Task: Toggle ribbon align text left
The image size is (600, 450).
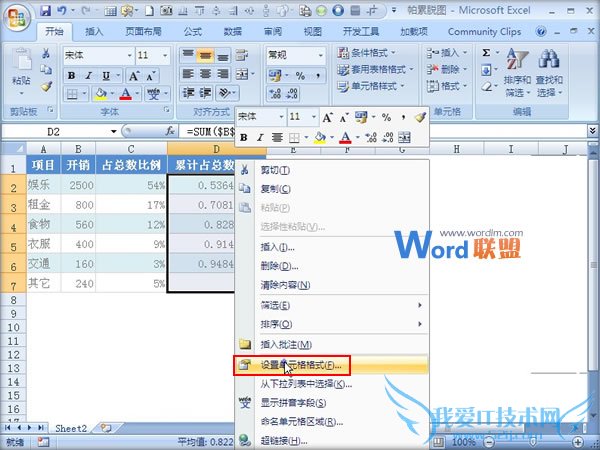Action: coord(188,74)
